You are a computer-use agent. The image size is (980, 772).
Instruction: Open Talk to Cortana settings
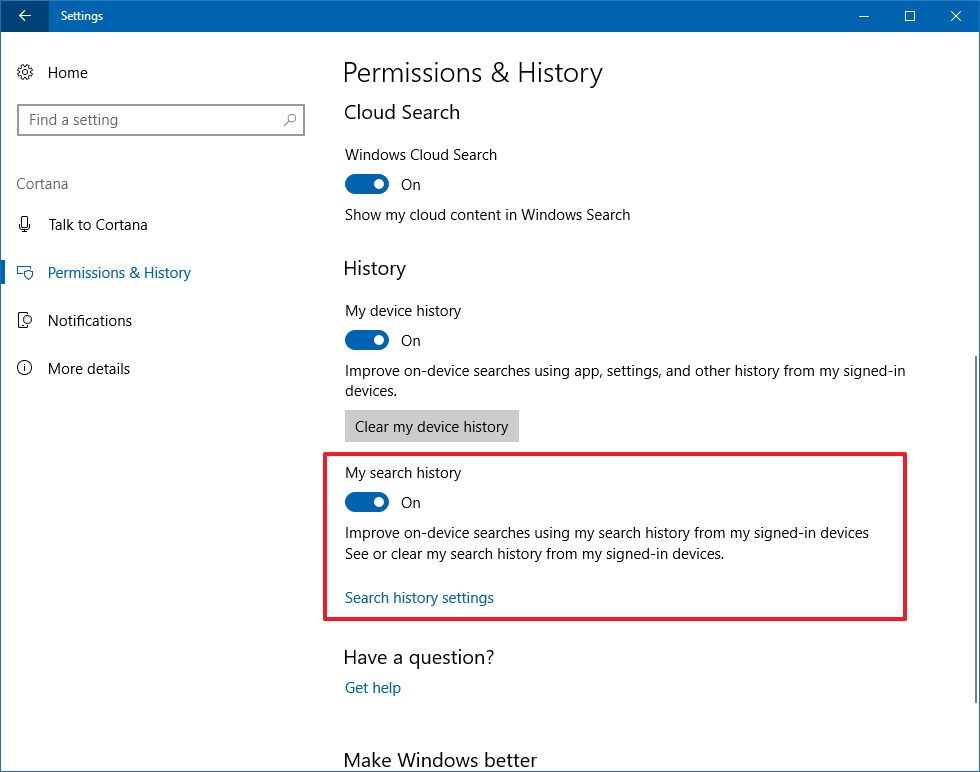(97, 224)
